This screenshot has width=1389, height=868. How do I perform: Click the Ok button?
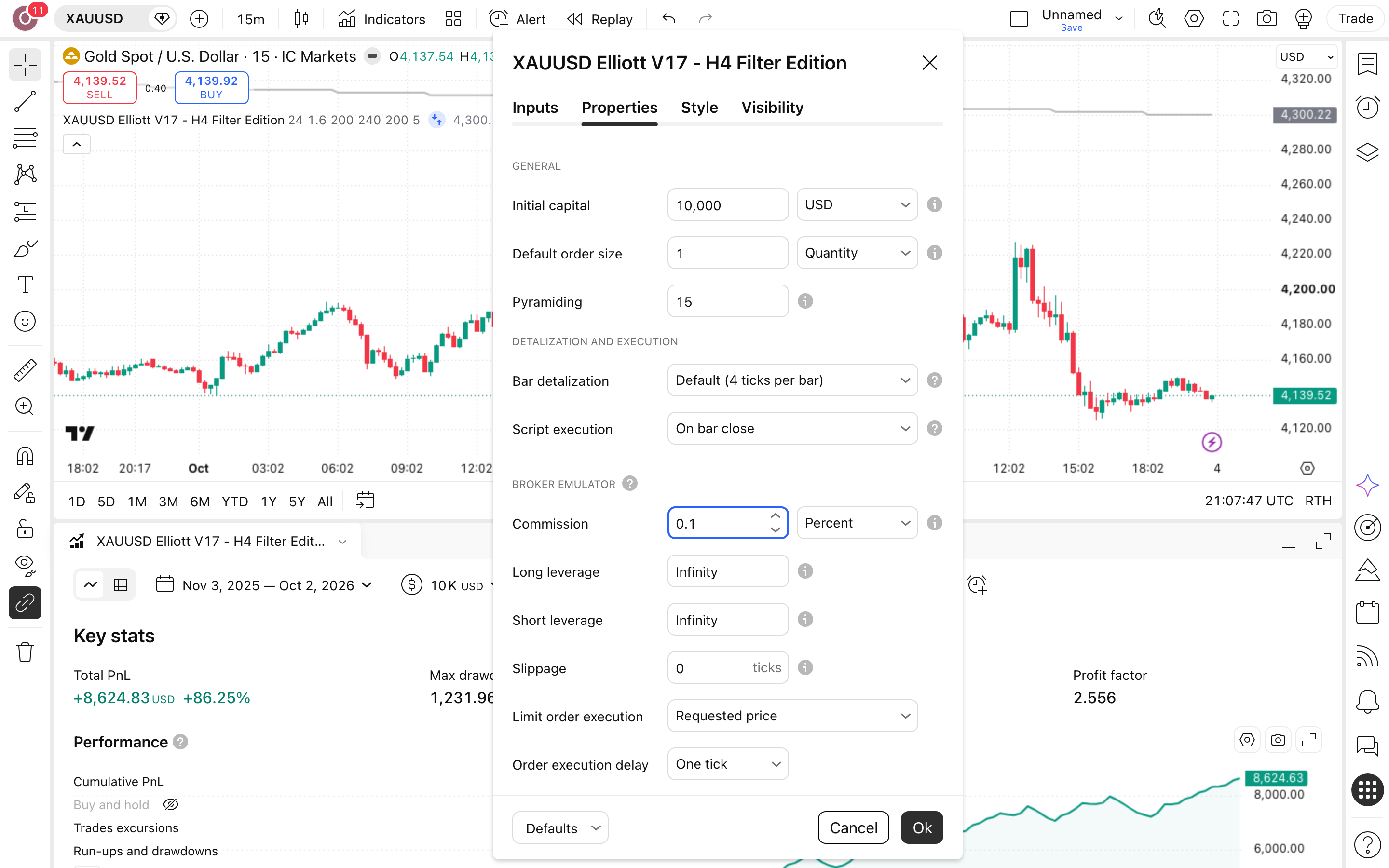click(922, 827)
